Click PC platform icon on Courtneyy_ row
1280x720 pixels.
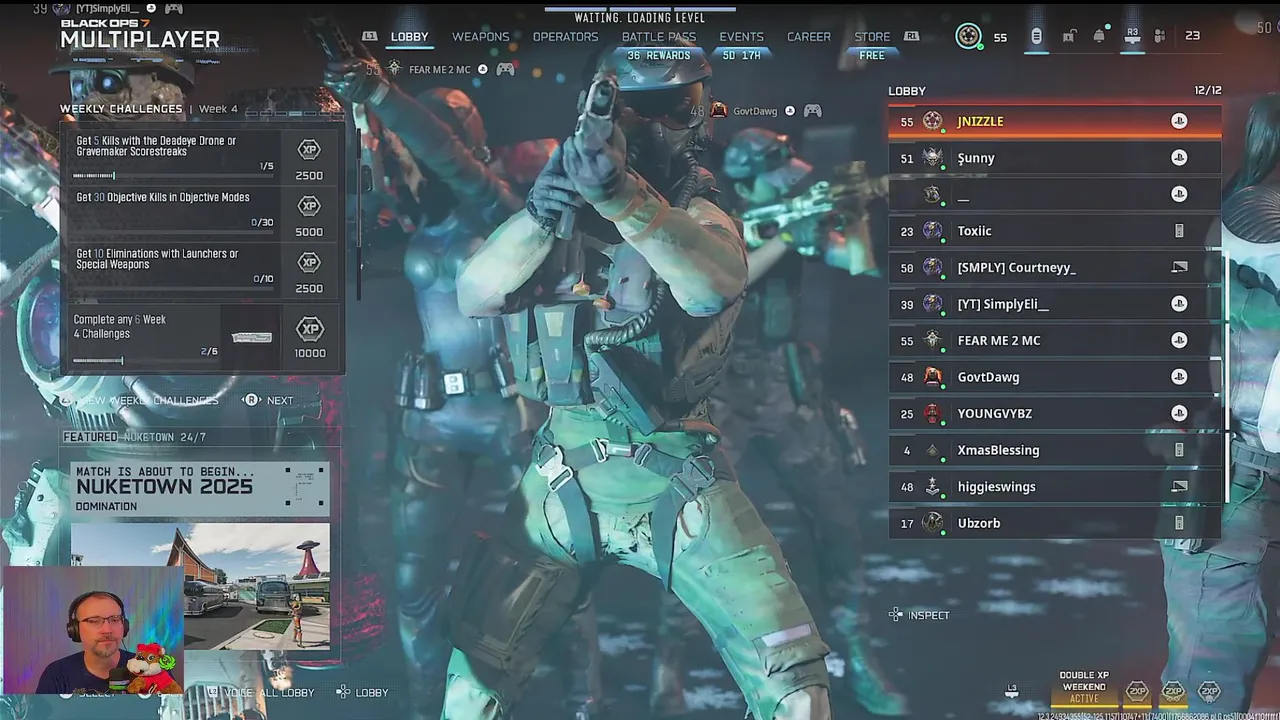point(1179,267)
